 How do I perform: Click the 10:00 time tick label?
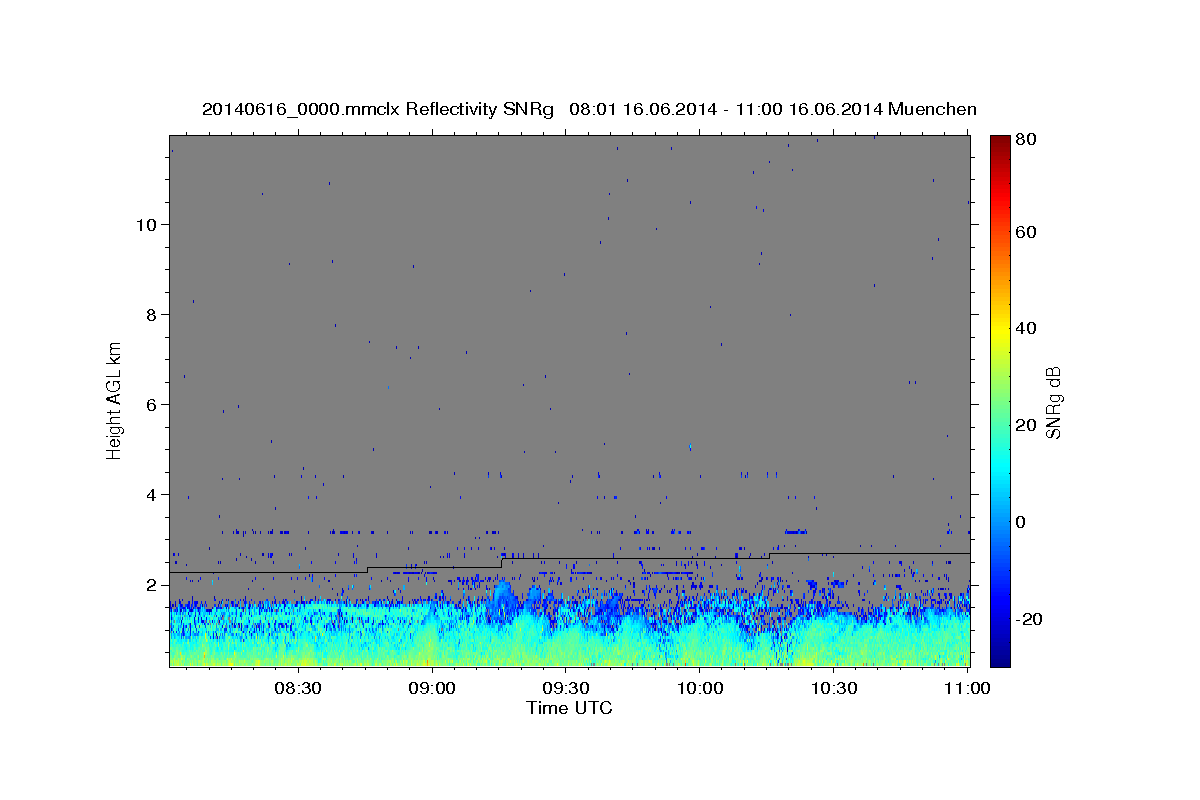coord(700,688)
